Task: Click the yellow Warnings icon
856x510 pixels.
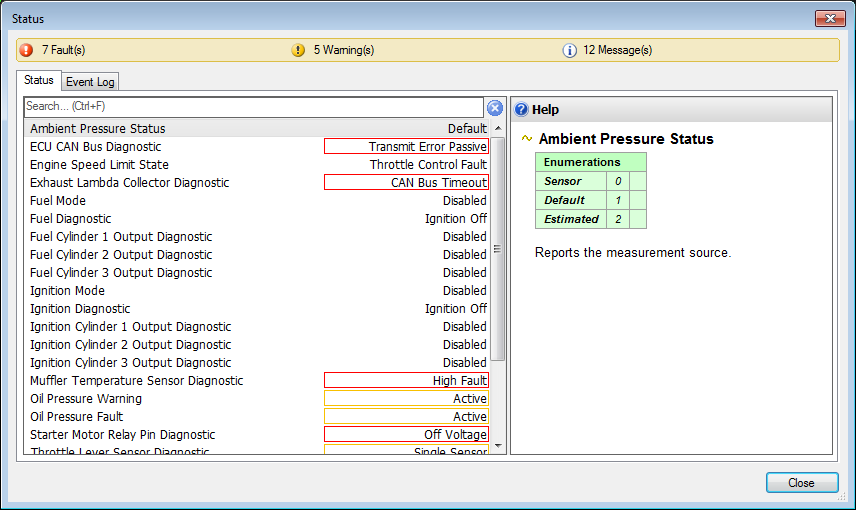Action: [298, 50]
